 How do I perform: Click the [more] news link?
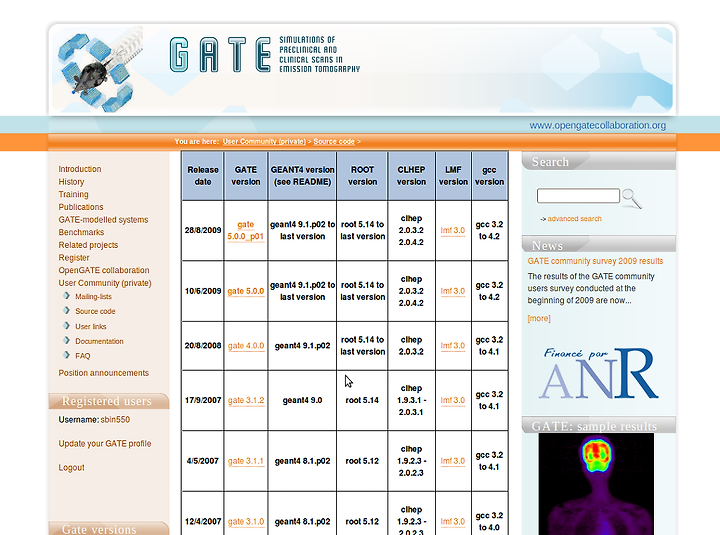point(539,318)
